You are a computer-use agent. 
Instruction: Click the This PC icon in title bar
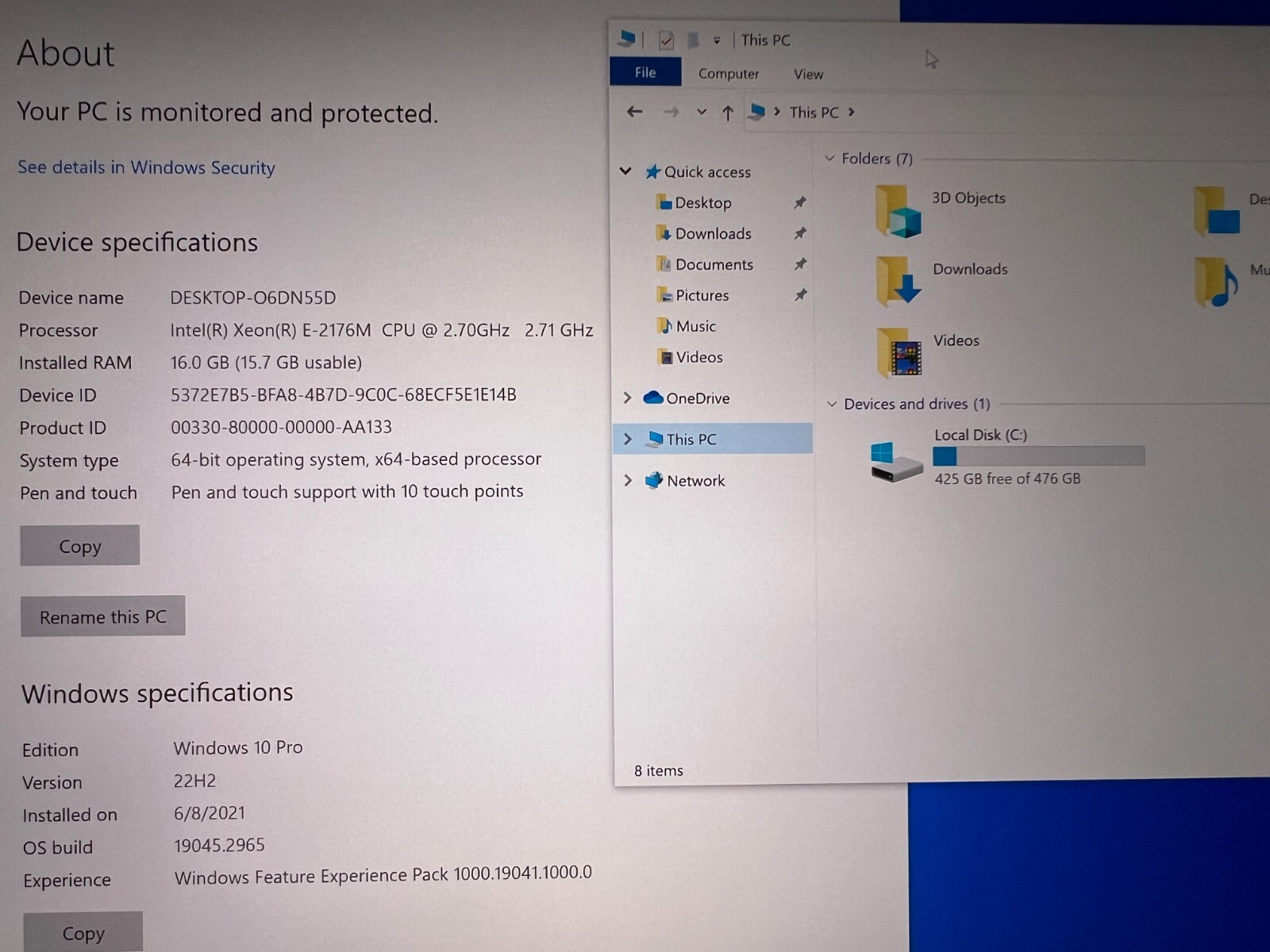coord(627,38)
